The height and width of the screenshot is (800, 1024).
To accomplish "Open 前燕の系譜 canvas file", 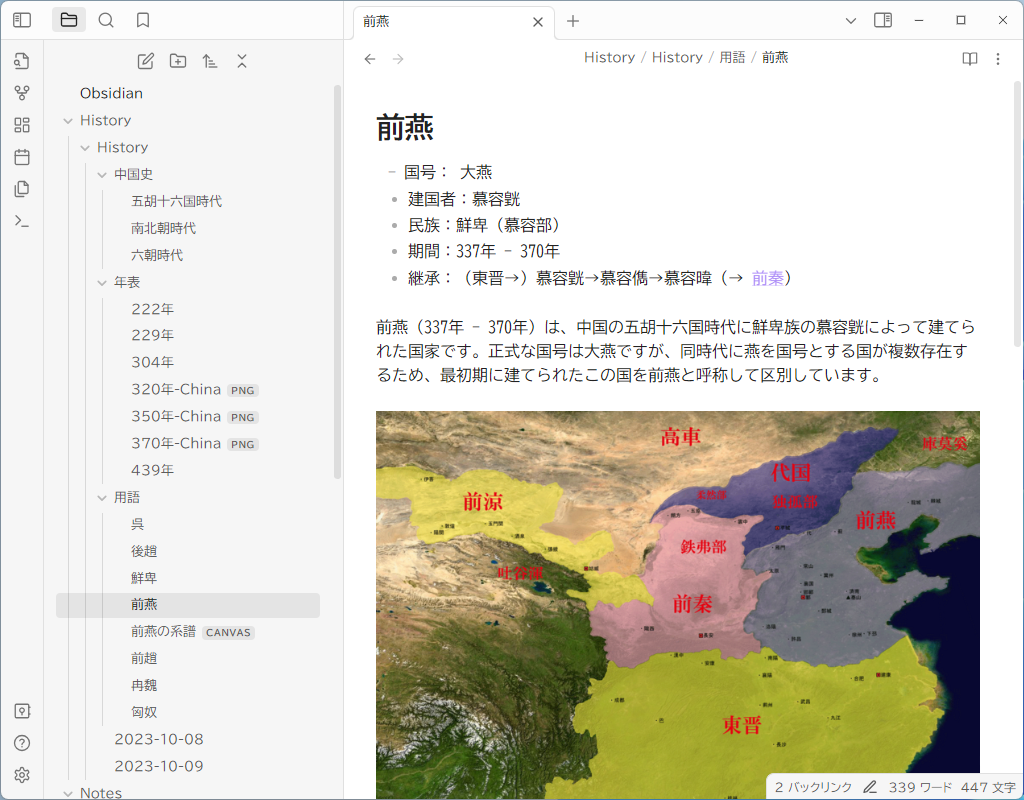I will pos(192,632).
